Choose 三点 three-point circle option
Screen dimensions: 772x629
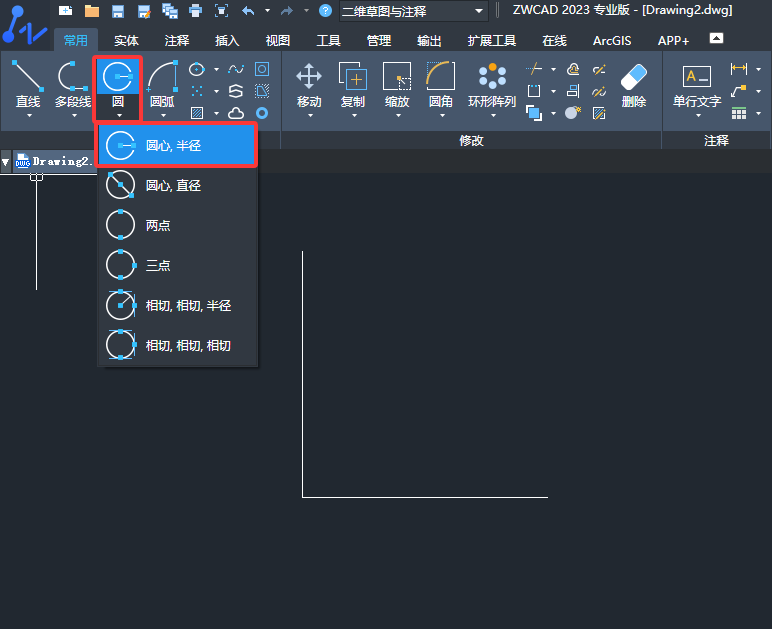[x=178, y=265]
